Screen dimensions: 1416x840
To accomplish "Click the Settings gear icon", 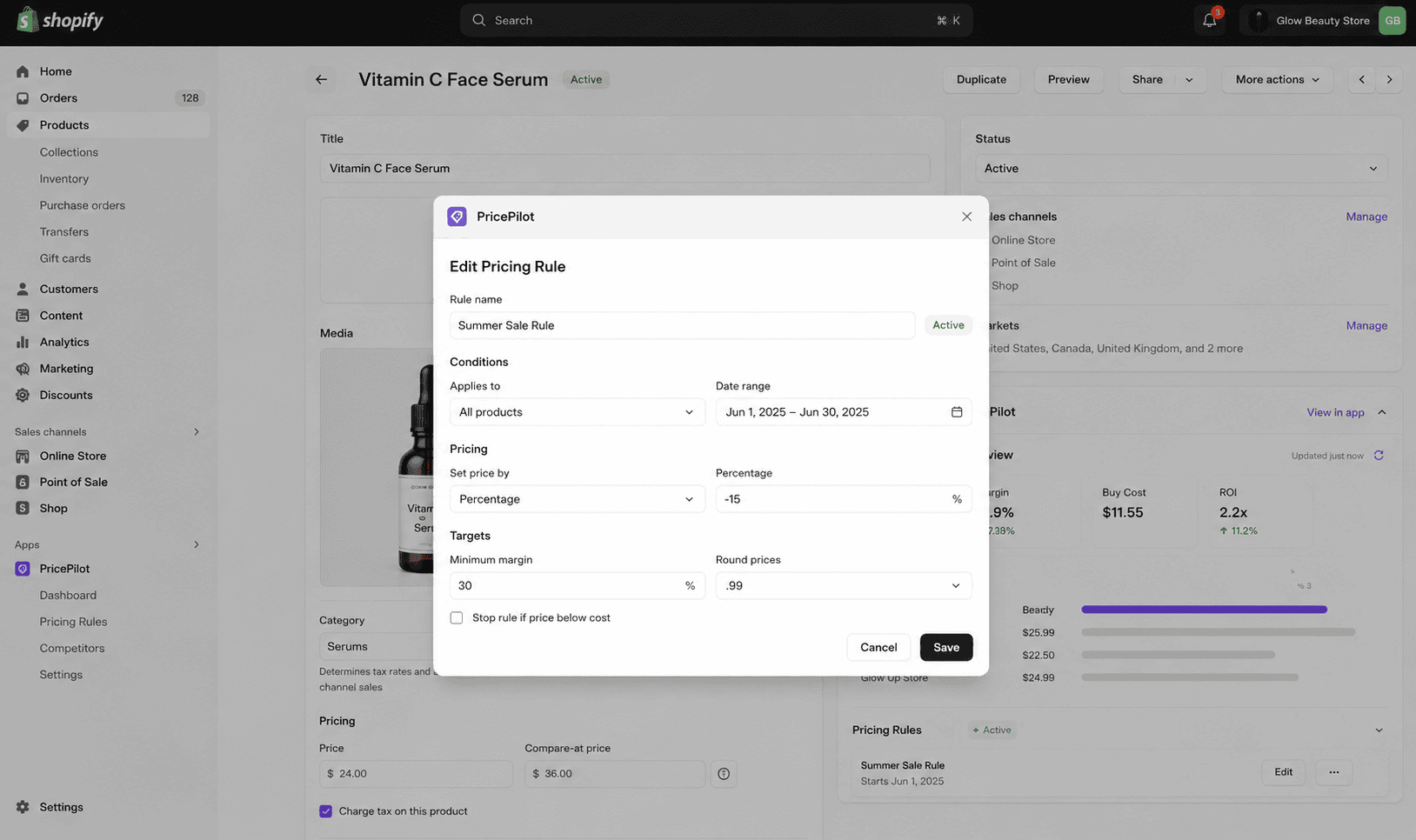I will point(23,807).
